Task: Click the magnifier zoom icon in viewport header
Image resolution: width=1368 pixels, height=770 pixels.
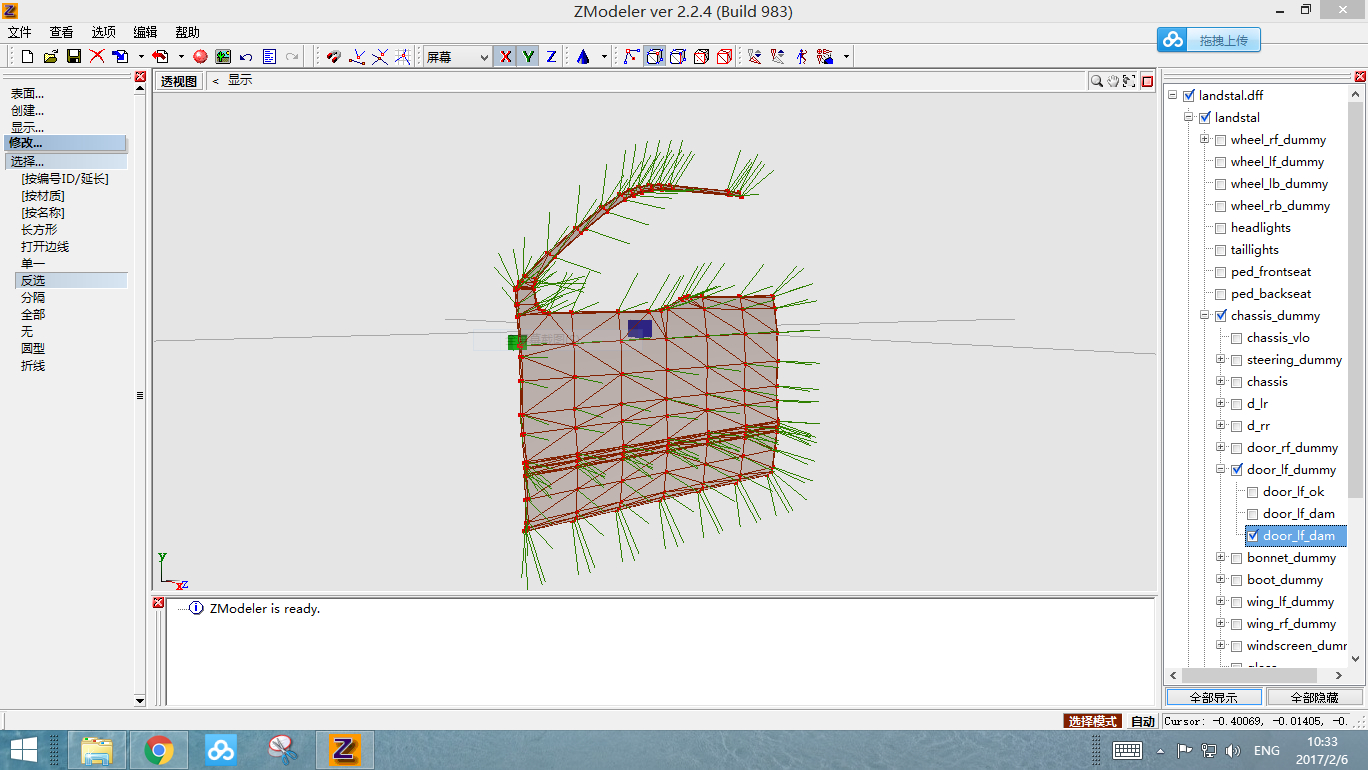Action: coord(1097,81)
